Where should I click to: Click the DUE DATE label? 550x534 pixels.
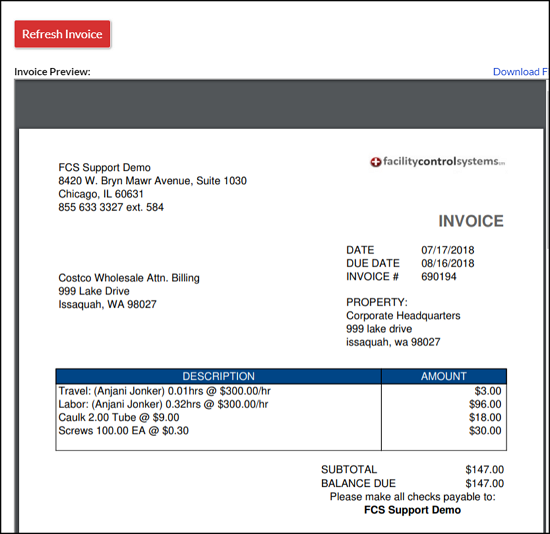coord(373,263)
